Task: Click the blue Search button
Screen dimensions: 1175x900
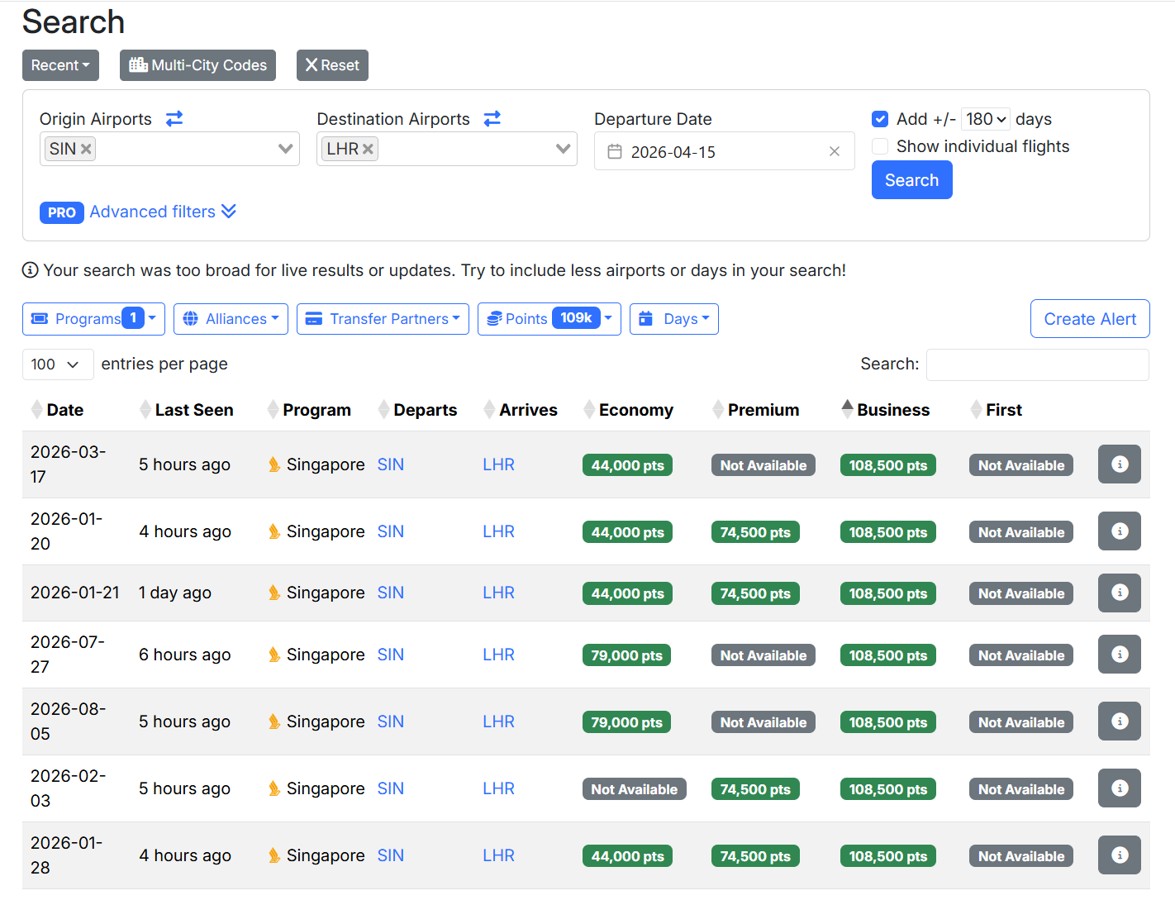Action: point(911,180)
